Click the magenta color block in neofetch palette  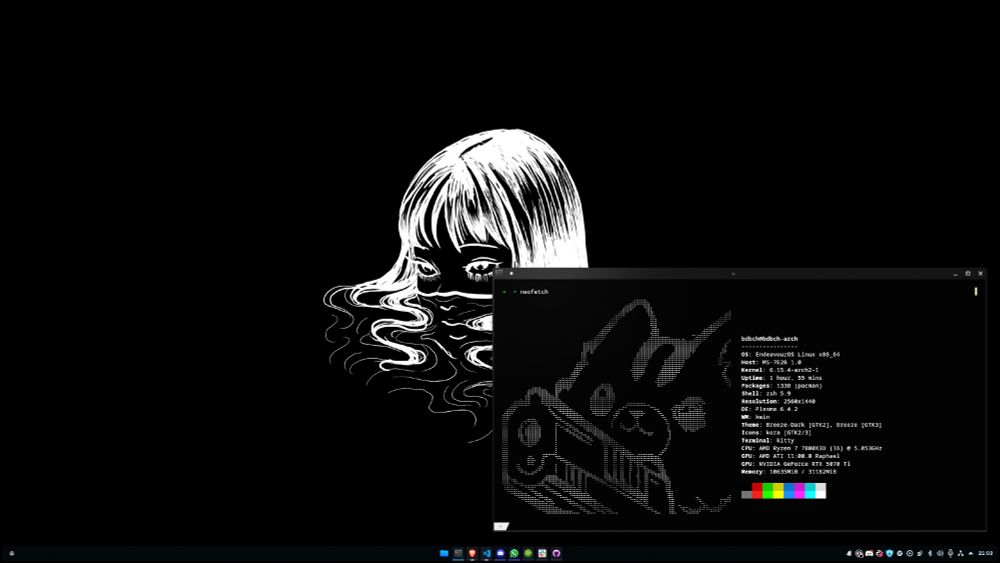[799, 490]
